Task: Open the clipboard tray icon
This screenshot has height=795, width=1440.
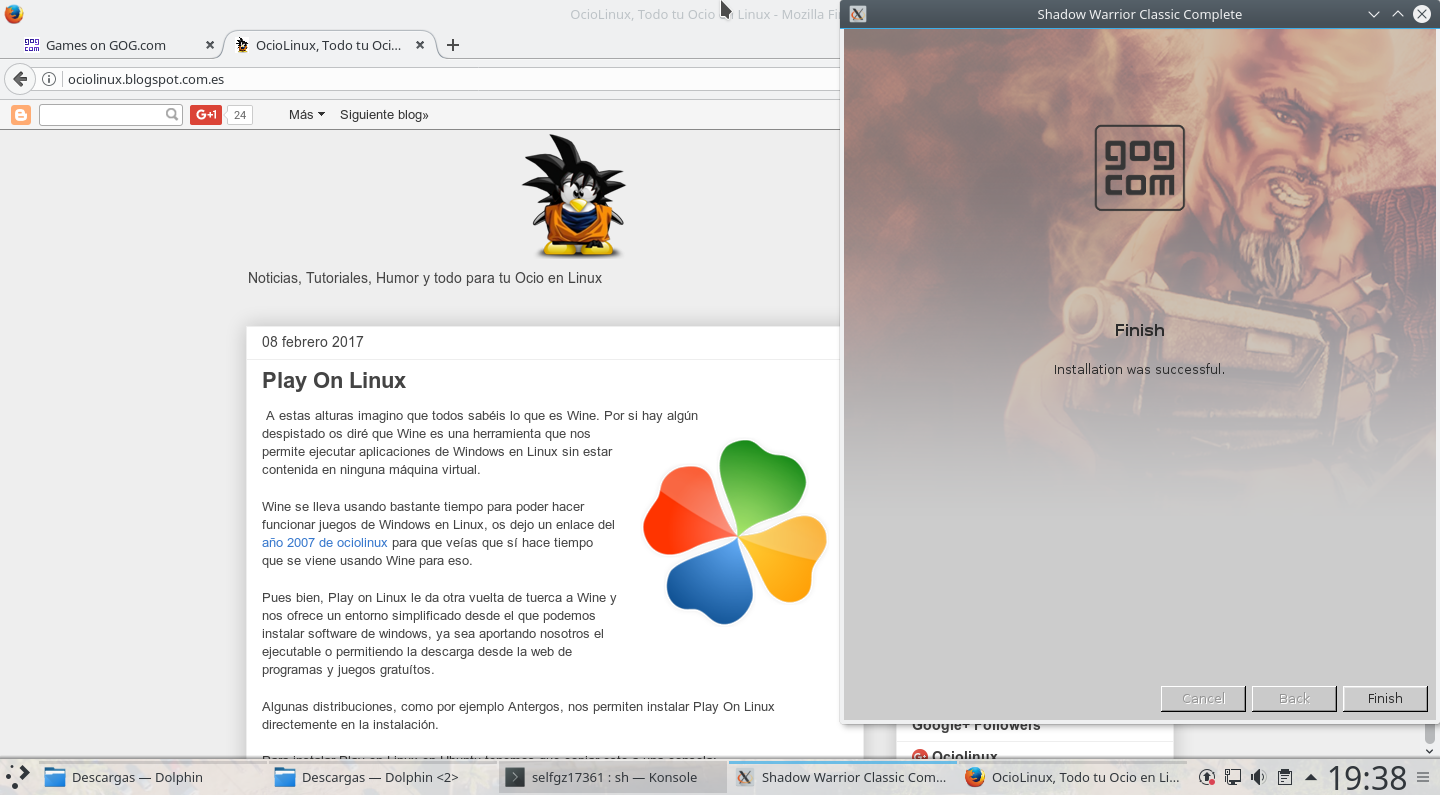Action: pos(1285,777)
